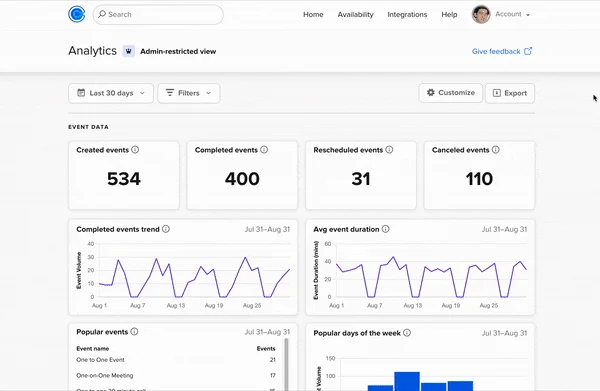
Task: Click the Completed events trend line chart
Action: [x=194, y=277]
